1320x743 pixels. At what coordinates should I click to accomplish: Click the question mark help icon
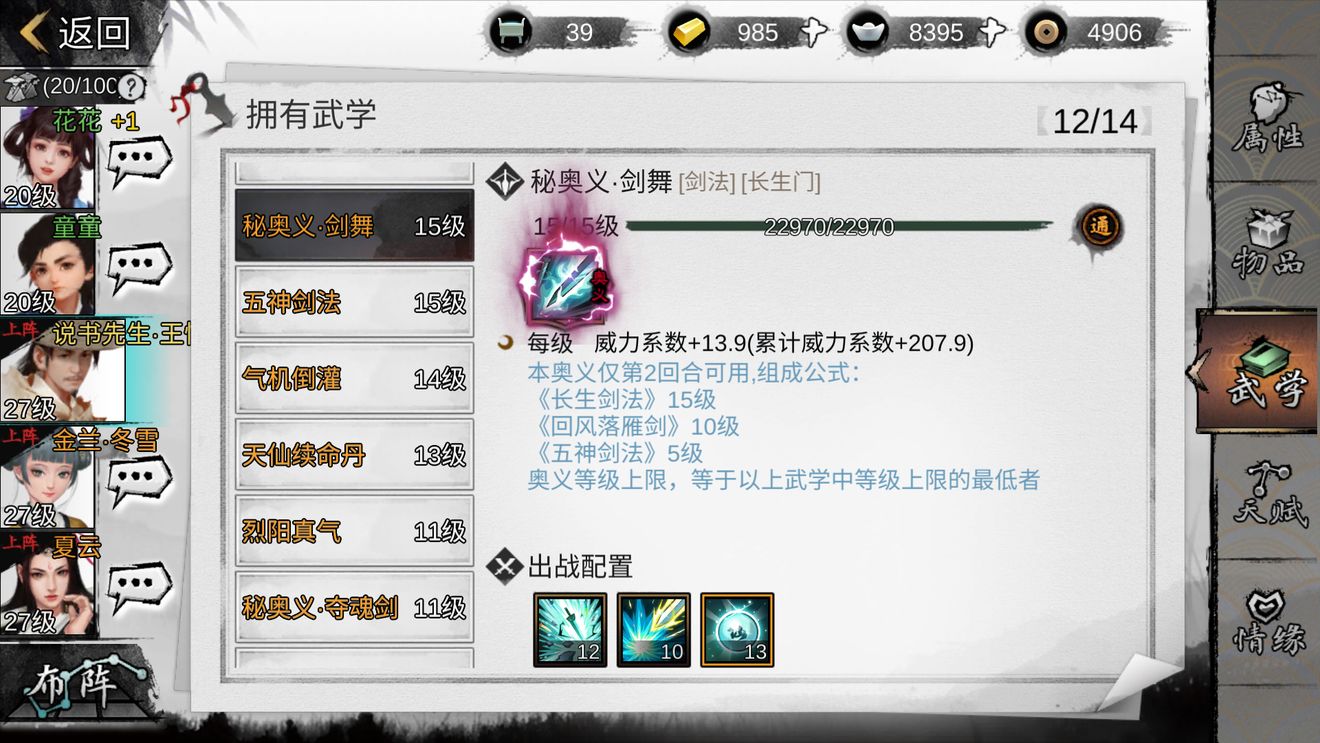(x=132, y=87)
